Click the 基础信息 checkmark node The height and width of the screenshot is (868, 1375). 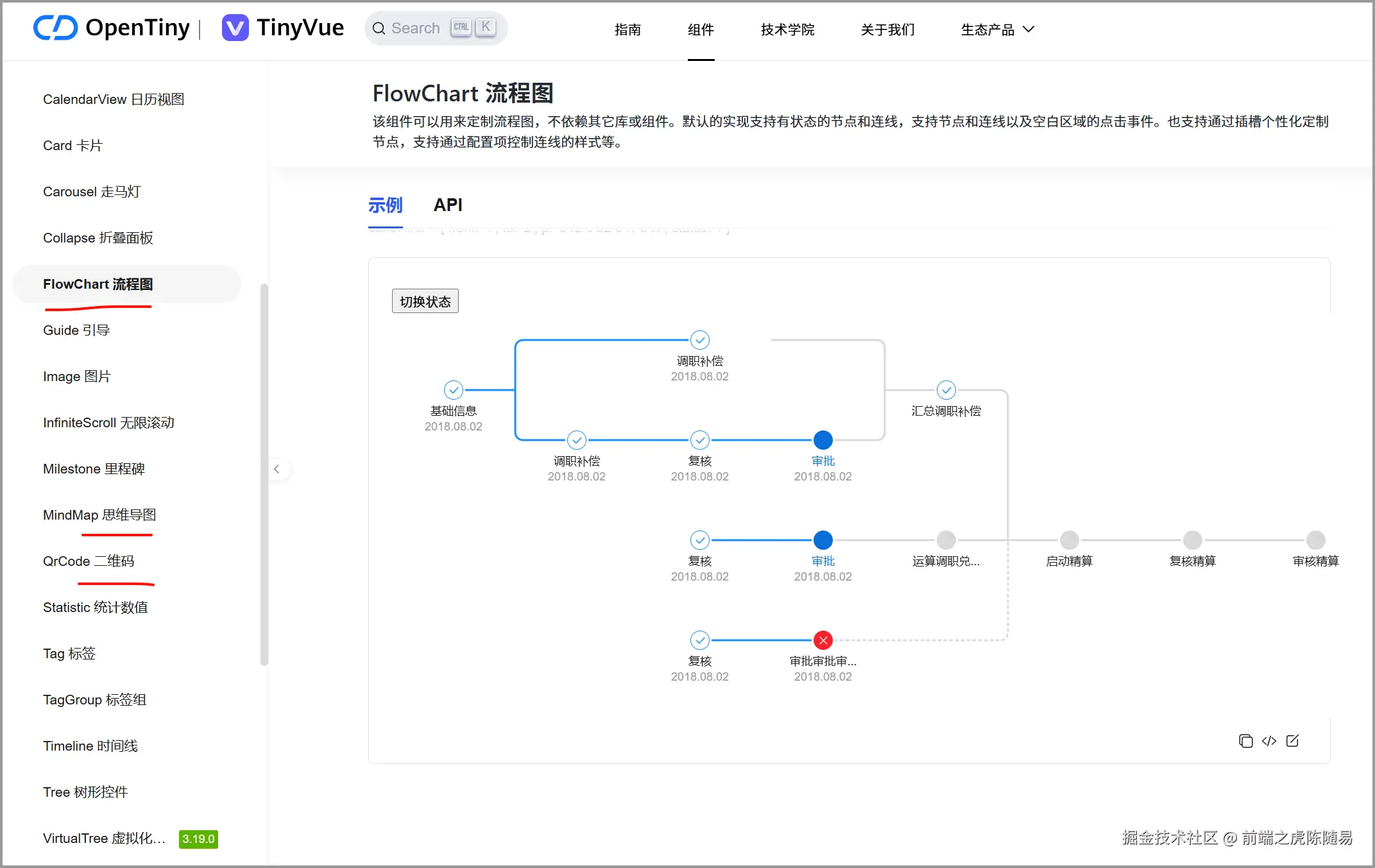pos(453,389)
